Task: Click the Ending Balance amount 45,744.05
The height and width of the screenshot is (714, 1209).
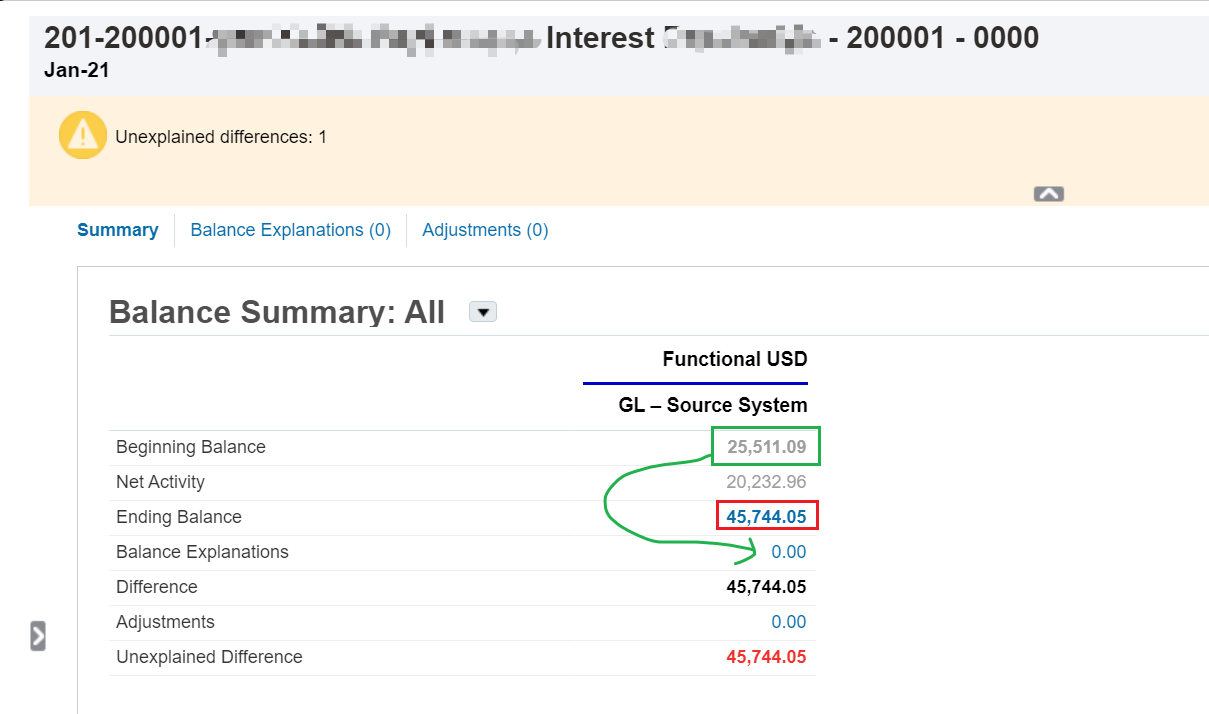Action: 766,516
